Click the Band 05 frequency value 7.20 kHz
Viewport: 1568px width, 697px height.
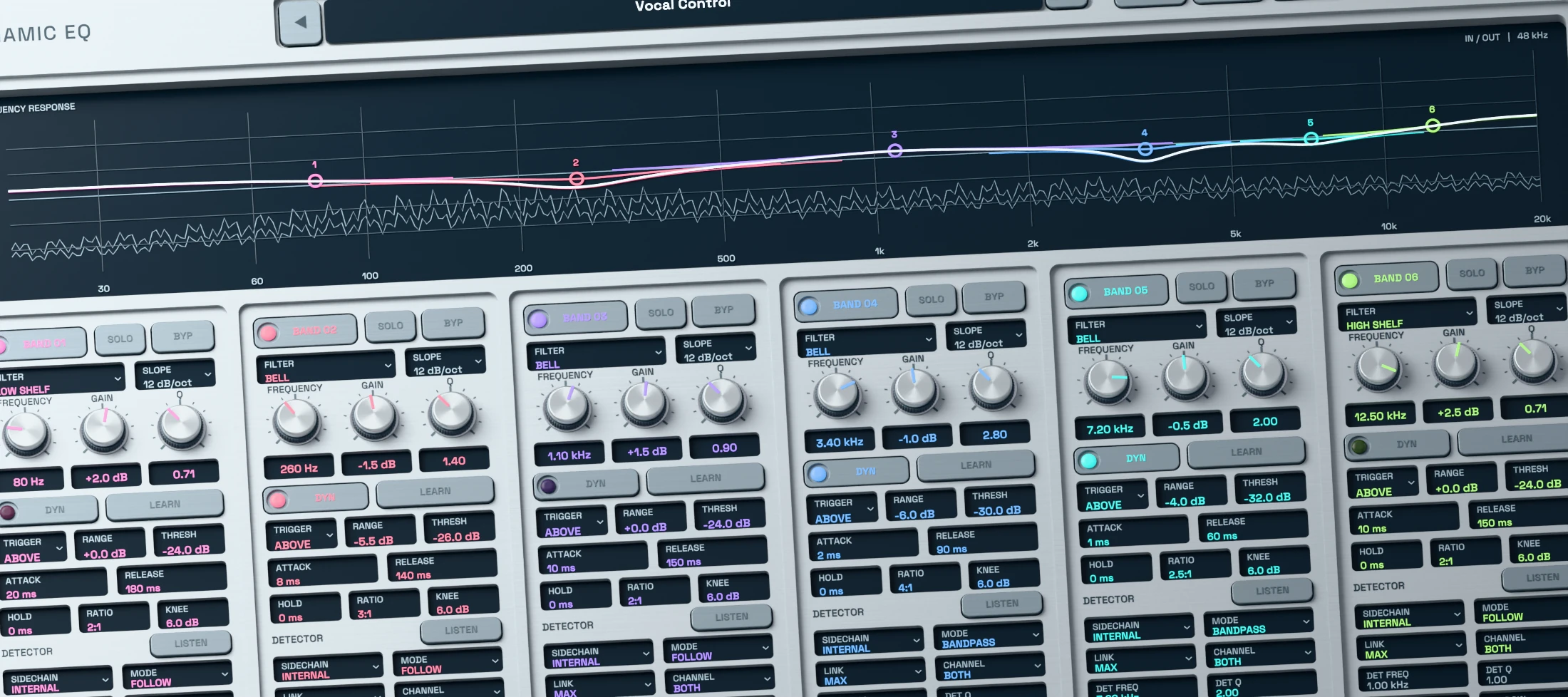coord(1110,429)
